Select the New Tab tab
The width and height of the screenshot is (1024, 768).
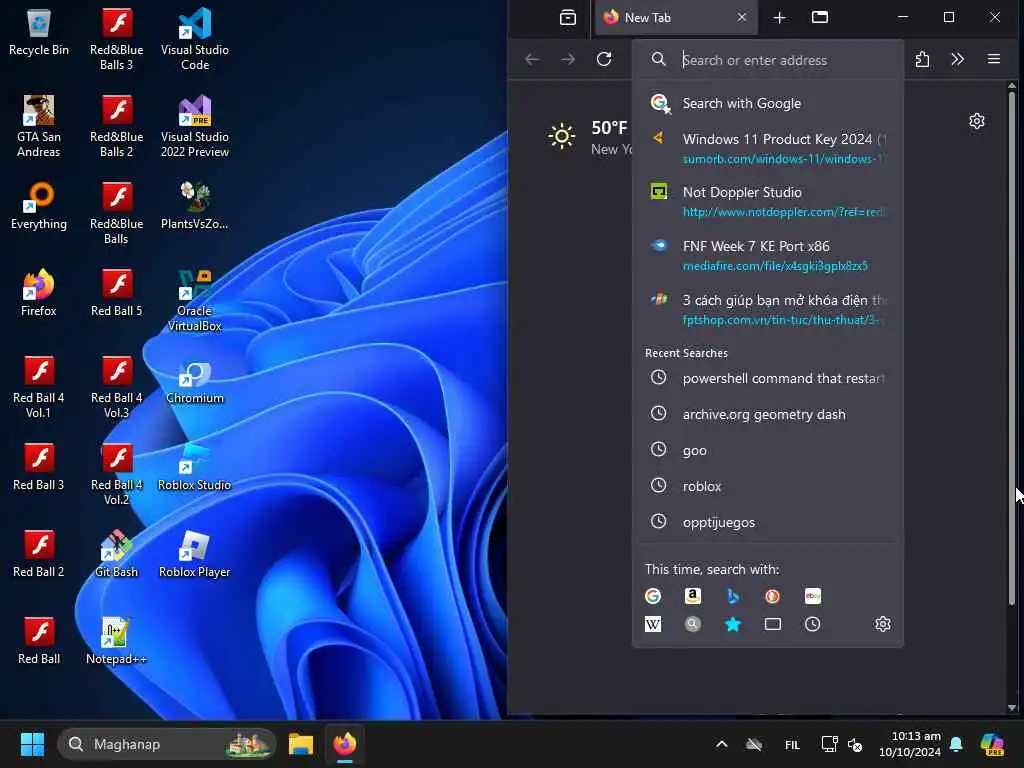coord(676,18)
